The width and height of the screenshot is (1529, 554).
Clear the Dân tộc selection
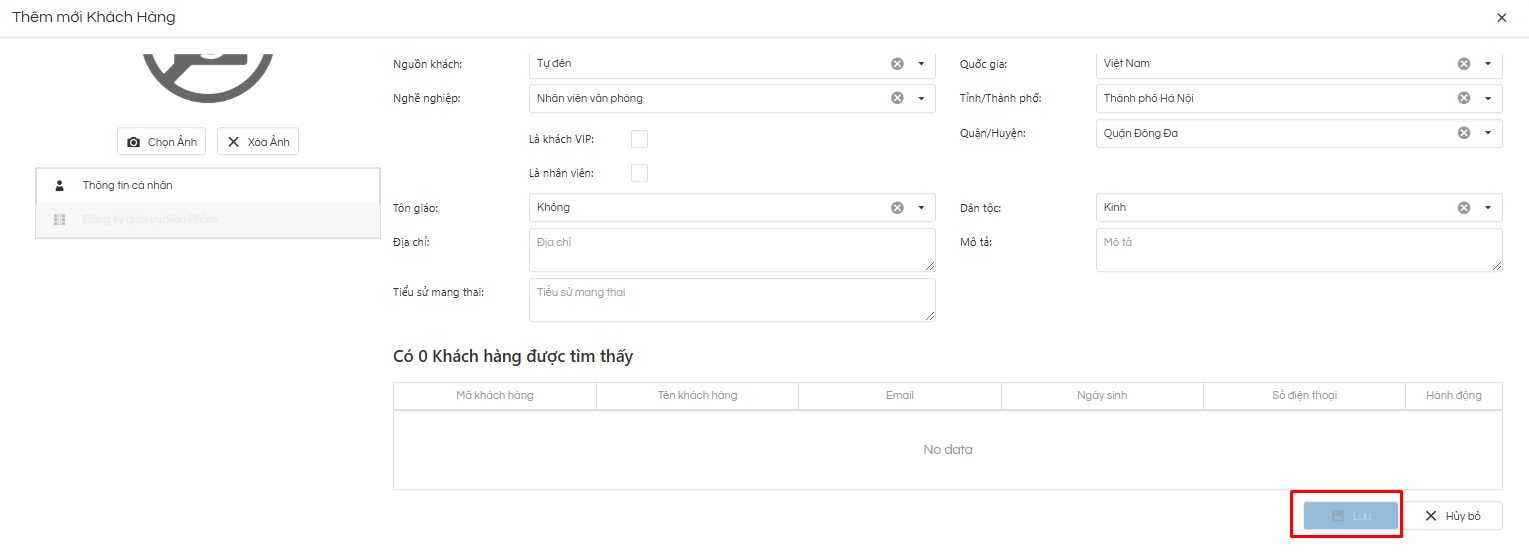[1464, 208]
